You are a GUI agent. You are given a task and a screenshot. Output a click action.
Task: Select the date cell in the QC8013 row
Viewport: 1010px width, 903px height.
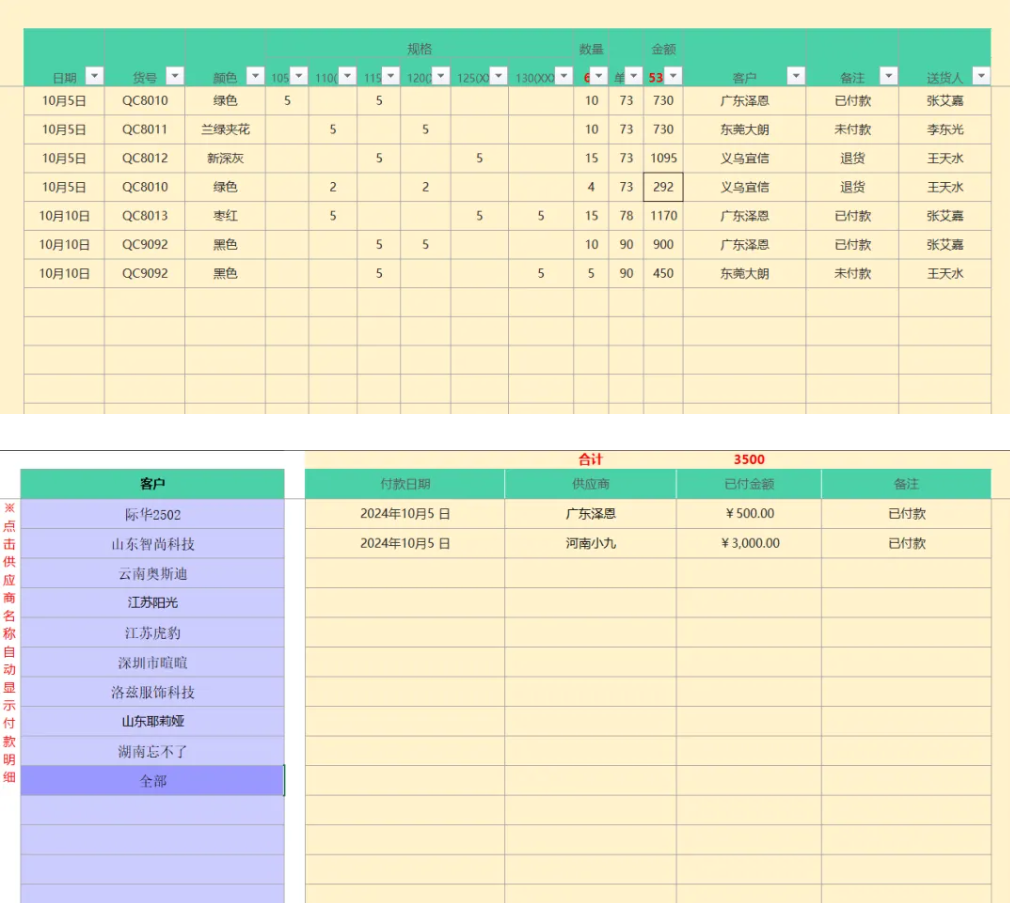point(64,216)
